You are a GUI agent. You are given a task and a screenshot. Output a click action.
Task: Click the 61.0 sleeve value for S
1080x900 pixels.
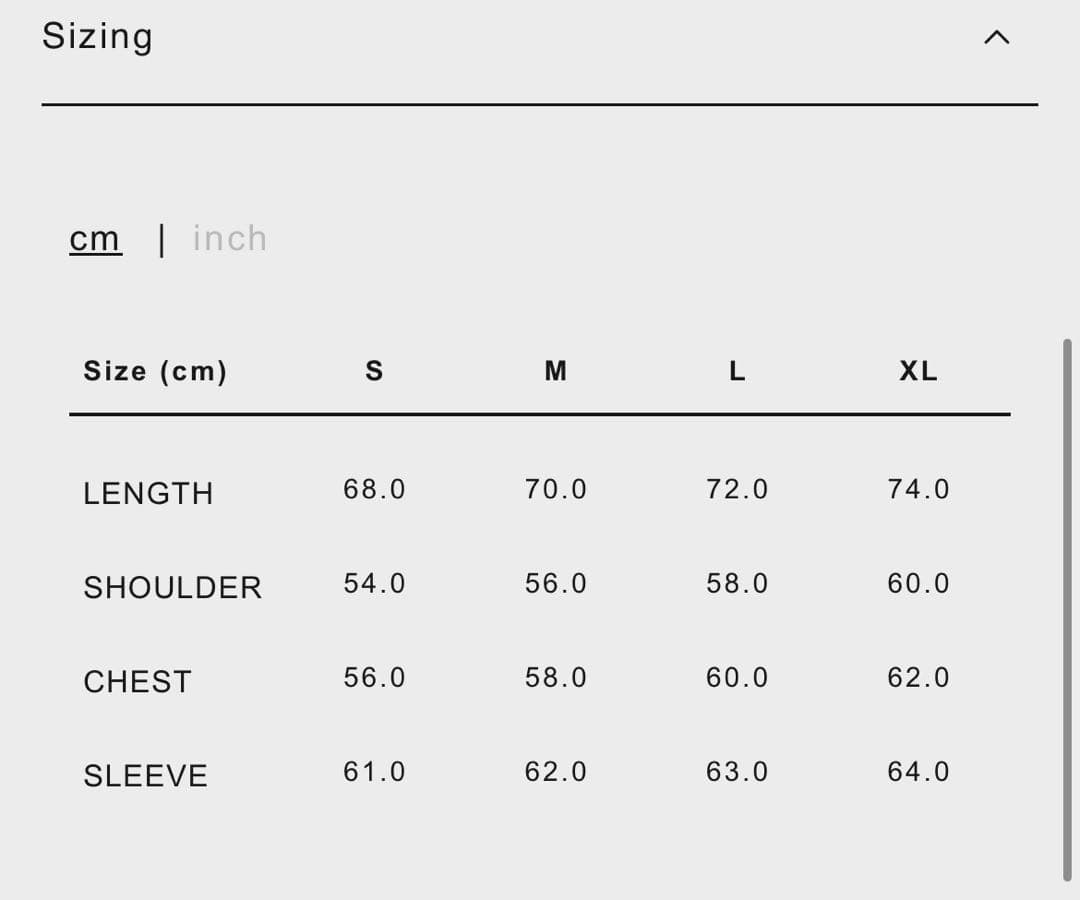[374, 772]
